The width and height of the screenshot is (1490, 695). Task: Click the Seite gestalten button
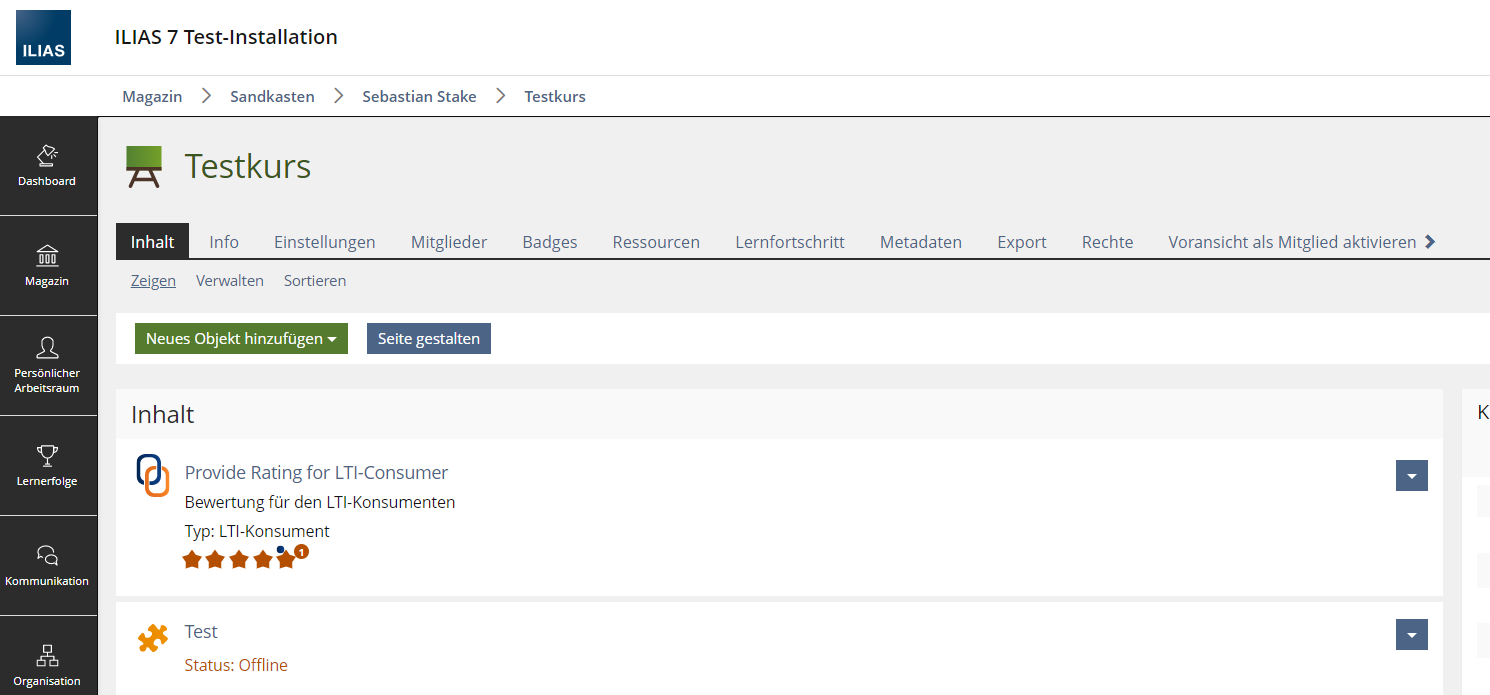click(428, 339)
